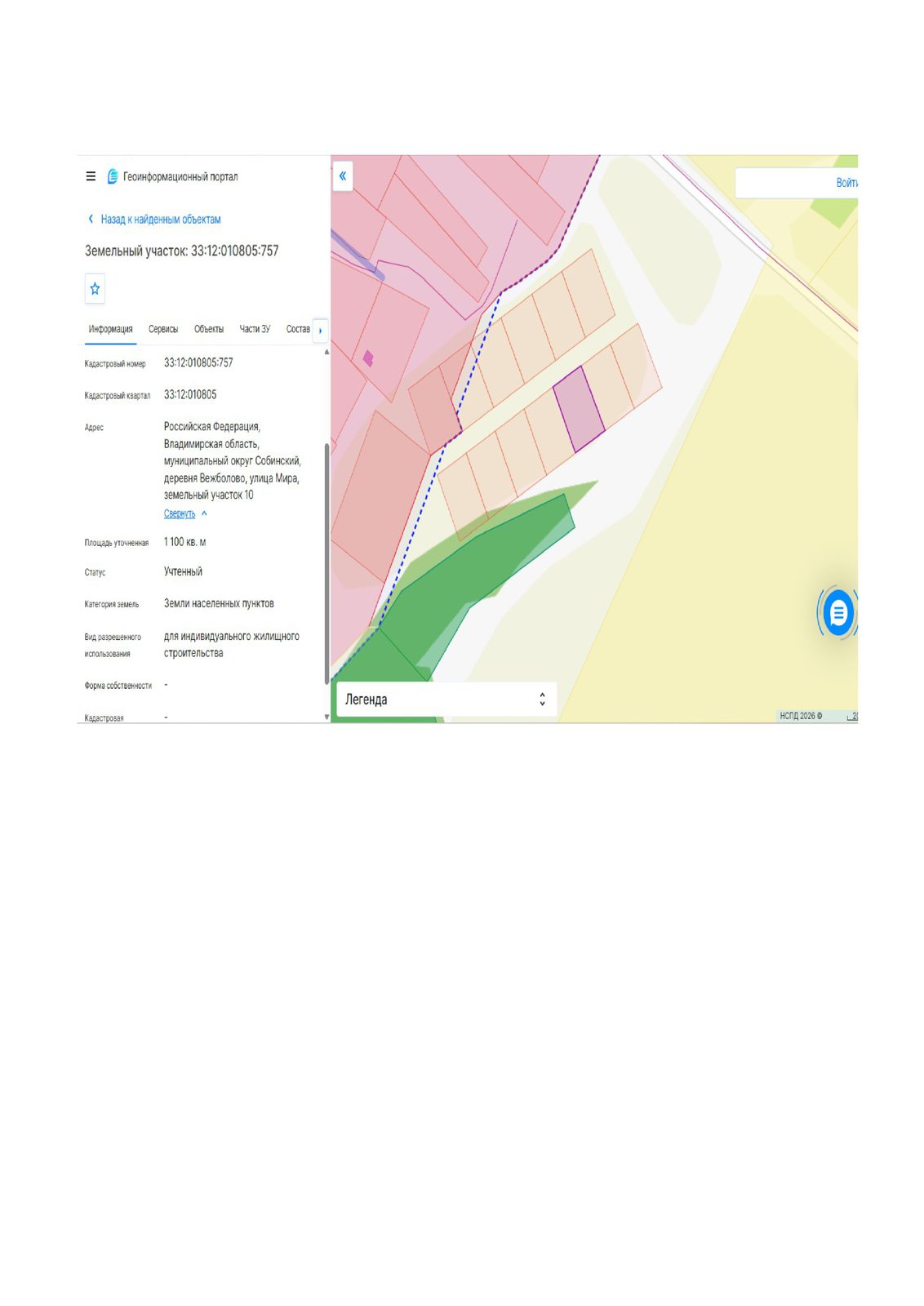Click the scroll-down arrow of the info panel
Image resolution: width=924 pixels, height=1306 pixels.
tap(327, 717)
